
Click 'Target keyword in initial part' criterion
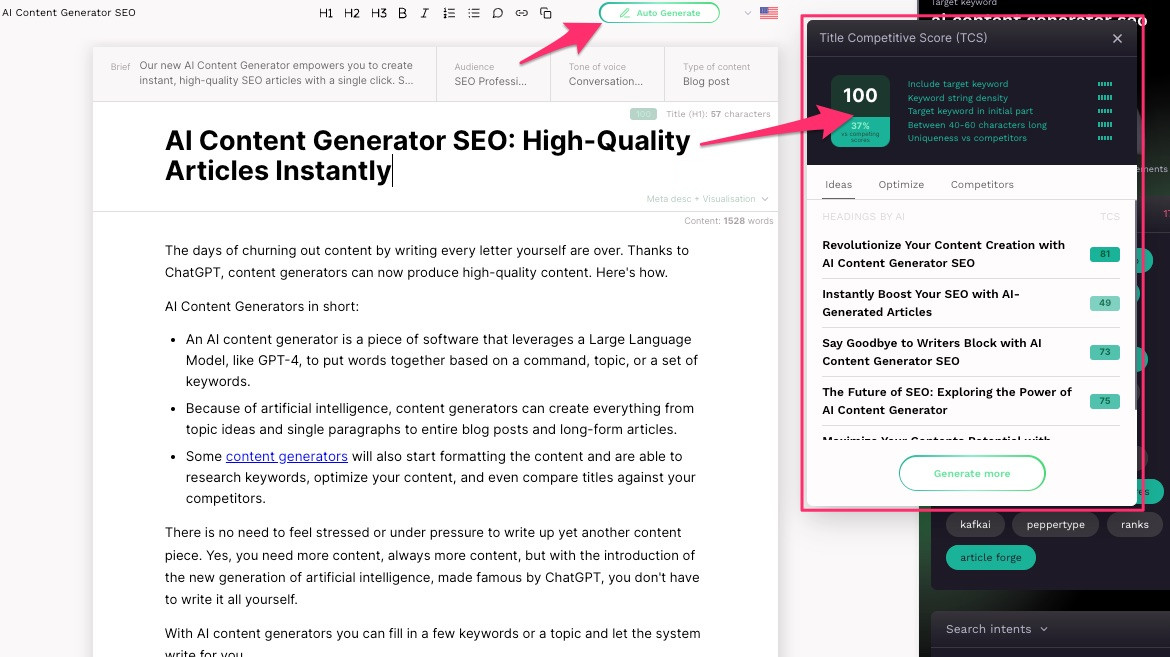coord(970,111)
